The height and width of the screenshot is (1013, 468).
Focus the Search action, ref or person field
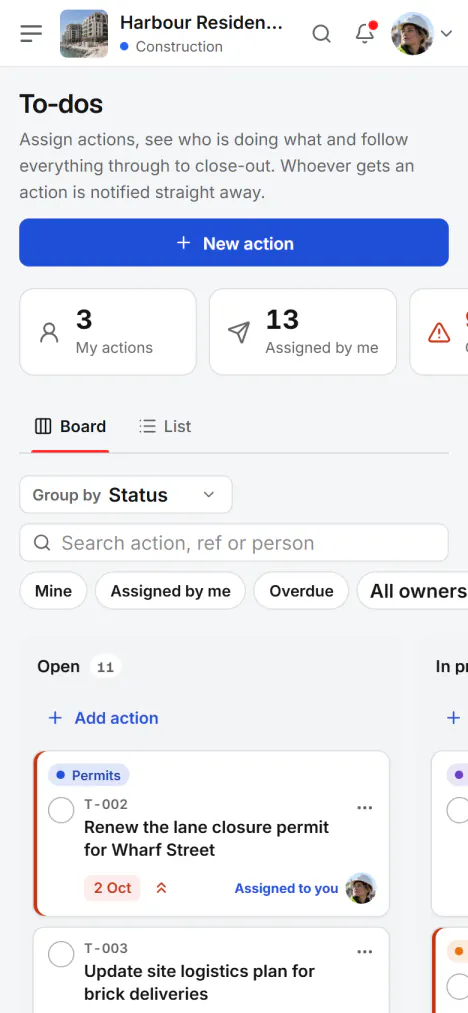234,543
